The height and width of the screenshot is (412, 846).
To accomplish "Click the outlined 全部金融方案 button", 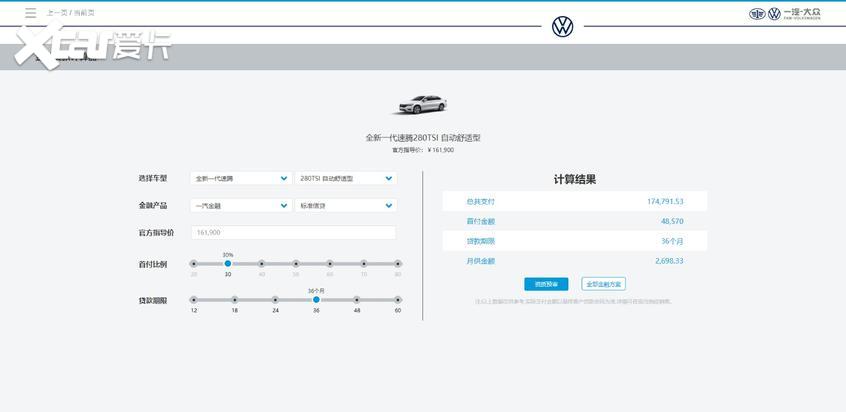I will click(x=604, y=284).
